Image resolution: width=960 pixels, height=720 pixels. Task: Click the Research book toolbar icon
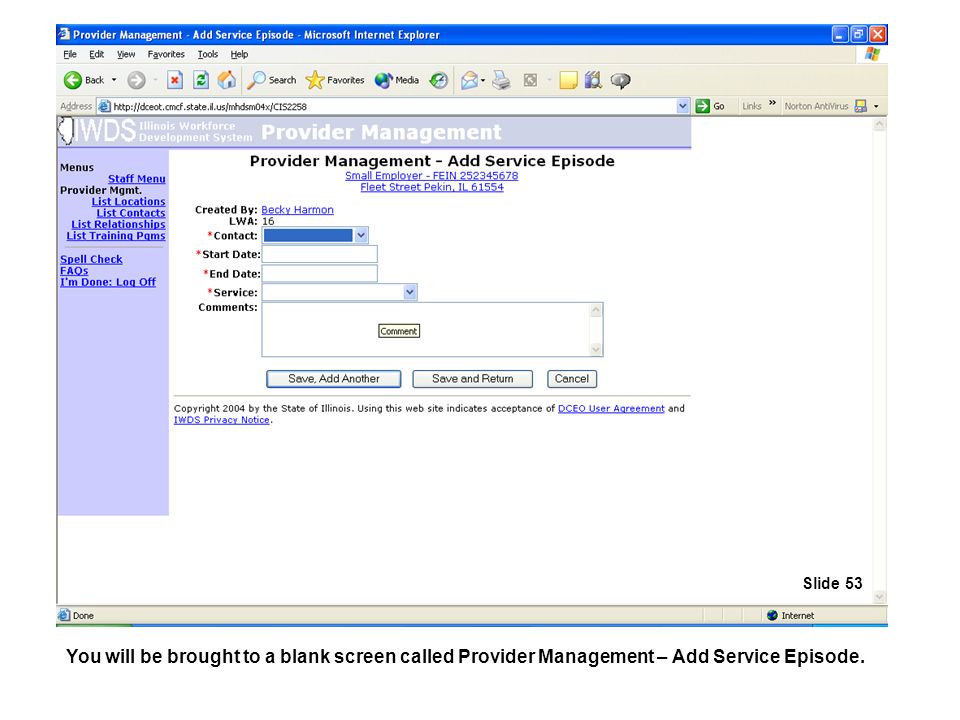(x=593, y=80)
